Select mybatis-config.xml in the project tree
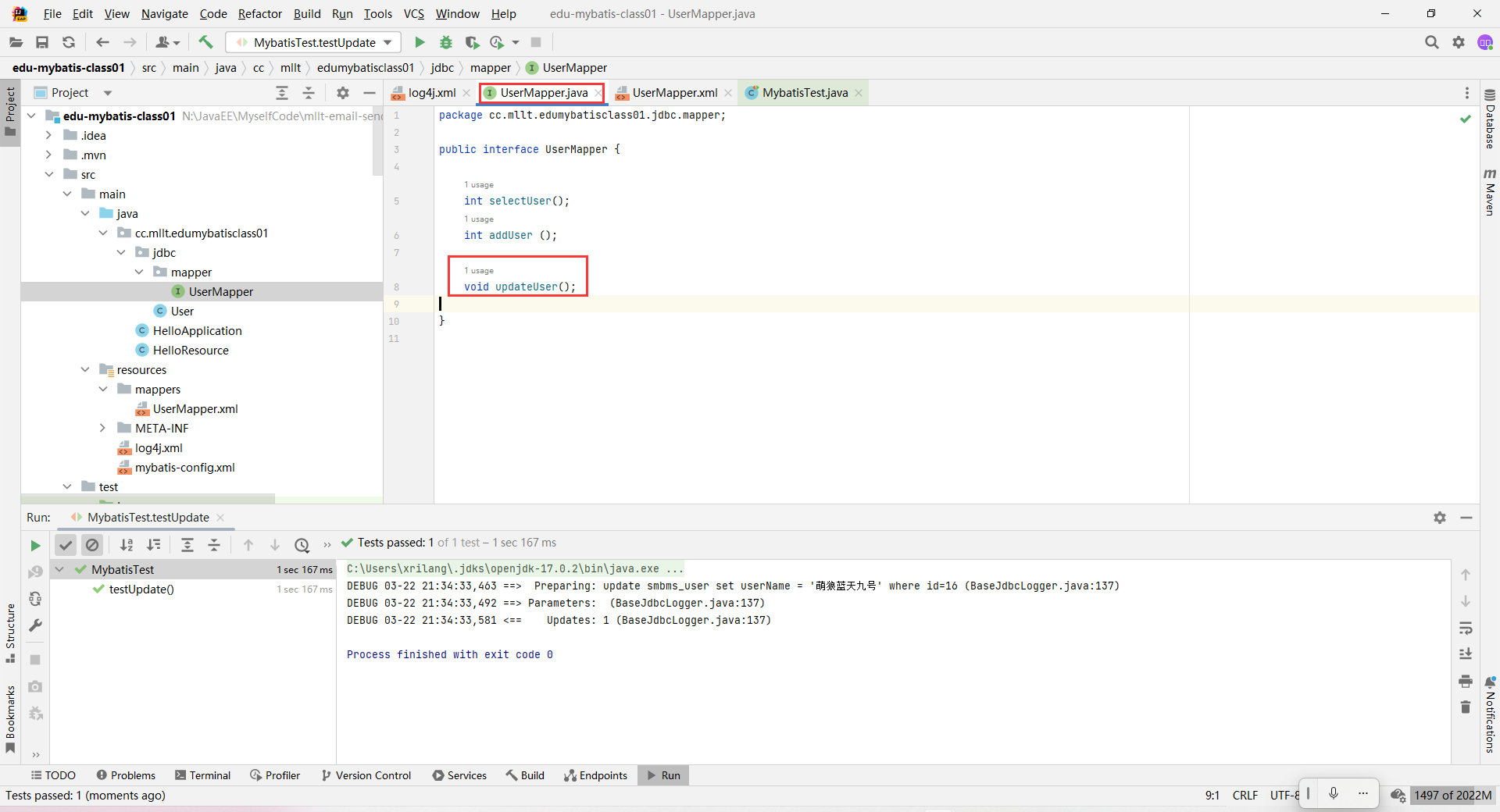 click(184, 468)
